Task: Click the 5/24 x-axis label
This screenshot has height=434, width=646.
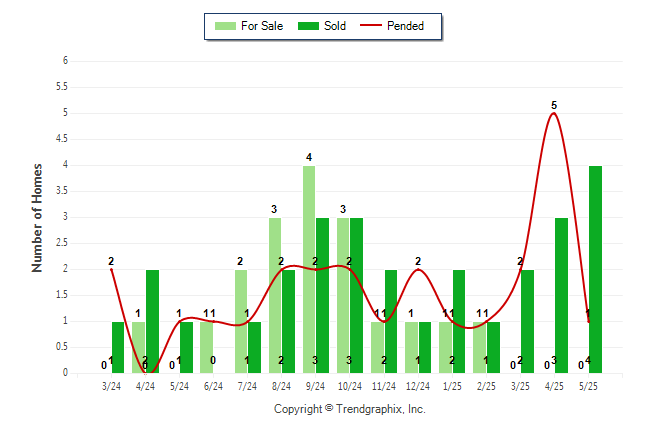Action: pos(180,386)
